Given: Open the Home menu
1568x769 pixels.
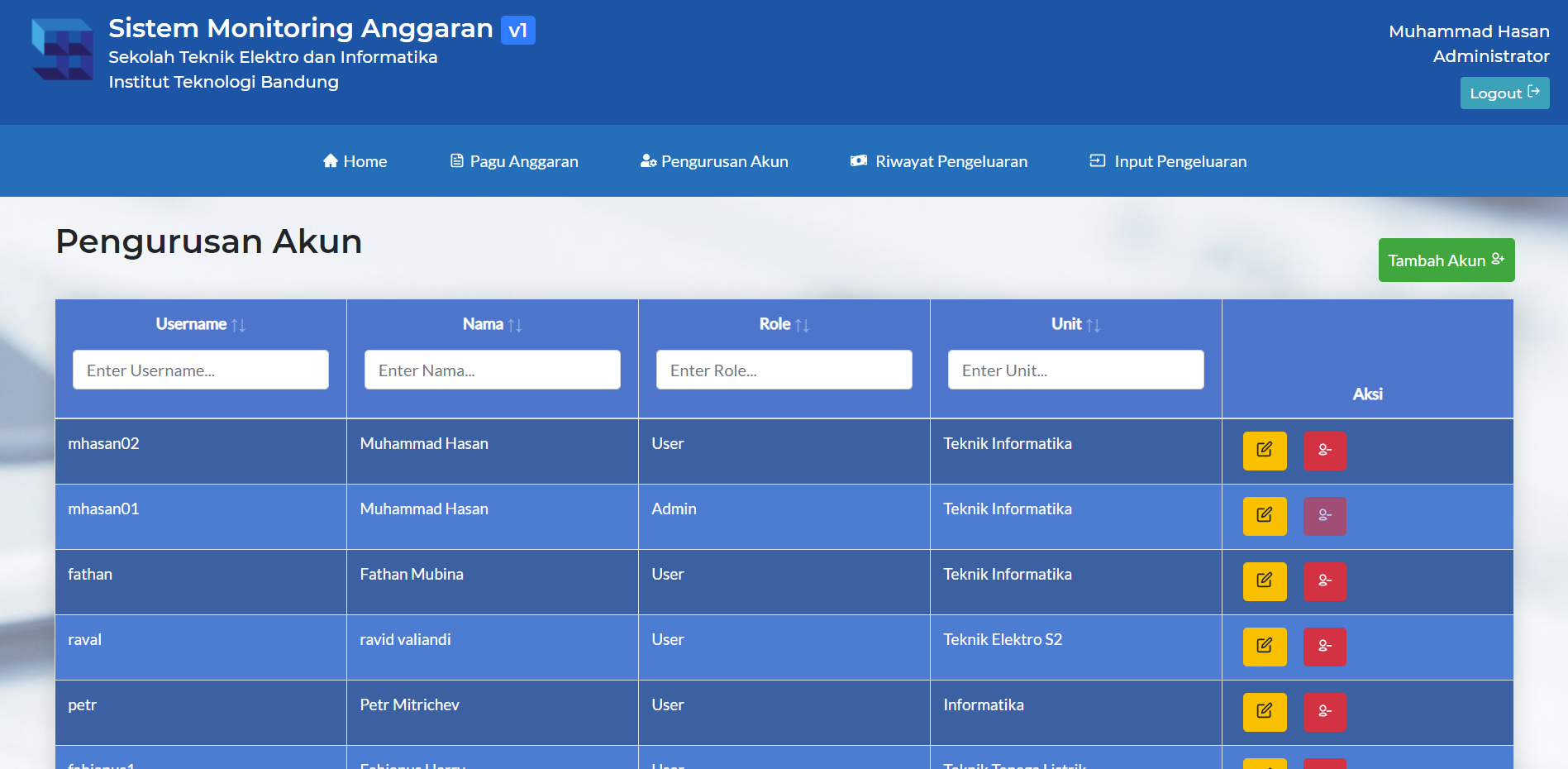Looking at the screenshot, I should pyautogui.click(x=355, y=161).
